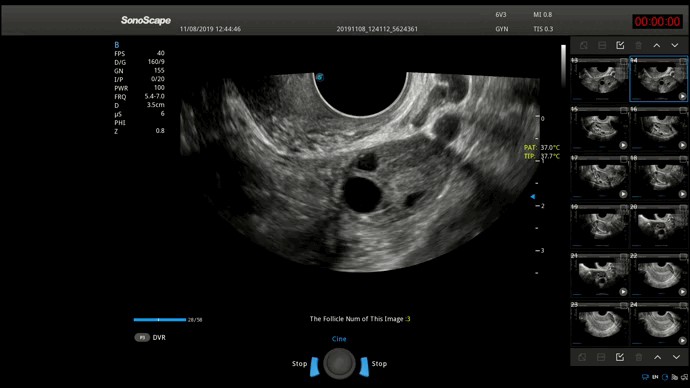Click the 6V3 probe name label
The width and height of the screenshot is (690, 388).
(501, 15)
